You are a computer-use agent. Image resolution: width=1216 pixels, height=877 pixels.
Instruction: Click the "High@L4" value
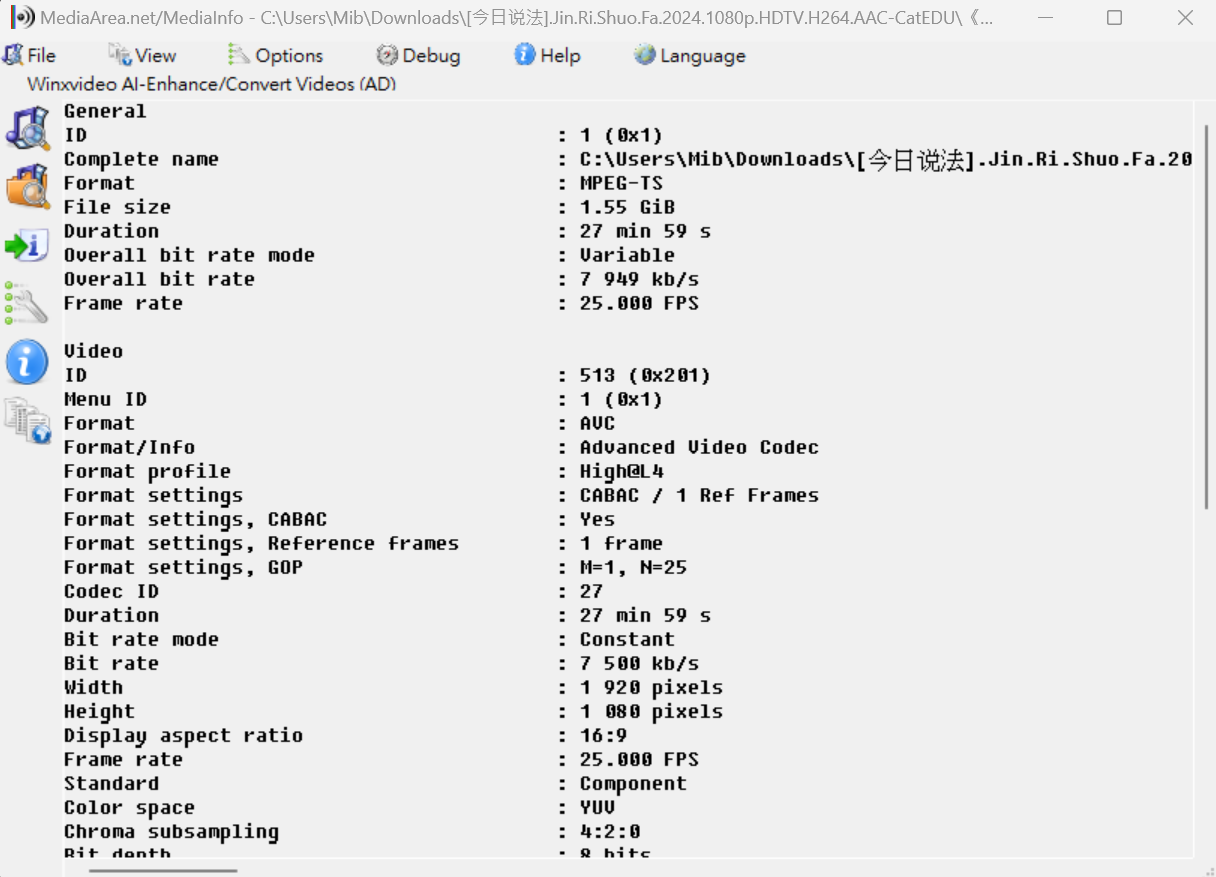(621, 471)
